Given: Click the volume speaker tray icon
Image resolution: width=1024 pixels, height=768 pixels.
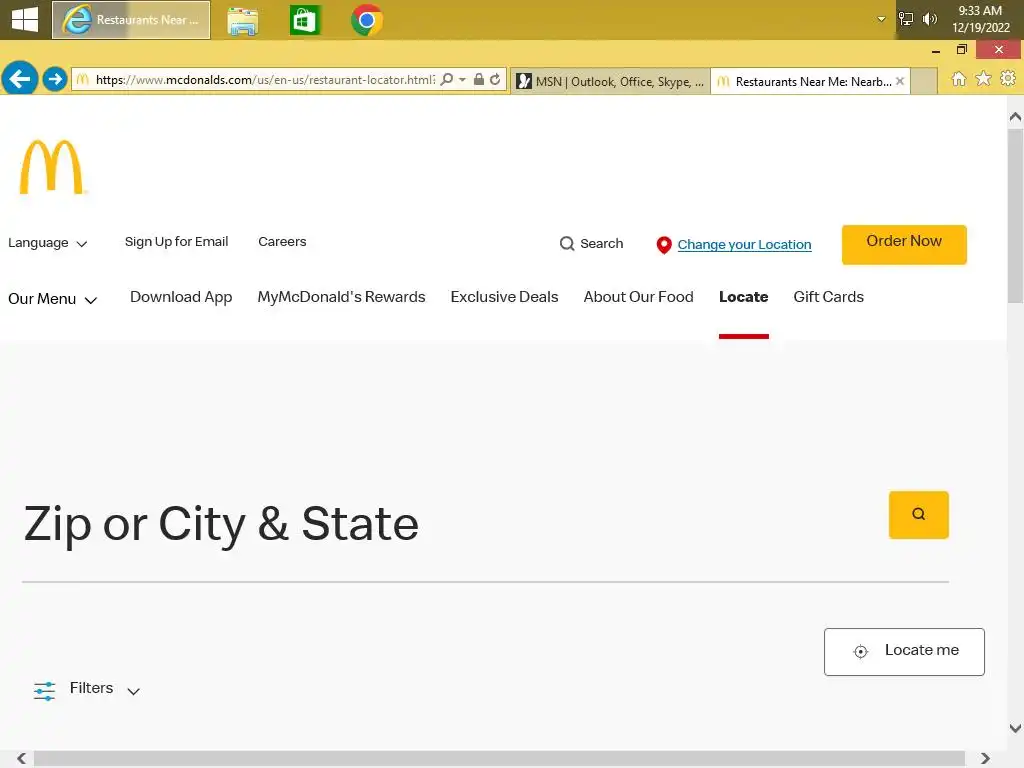Looking at the screenshot, I should pyautogui.click(x=929, y=19).
